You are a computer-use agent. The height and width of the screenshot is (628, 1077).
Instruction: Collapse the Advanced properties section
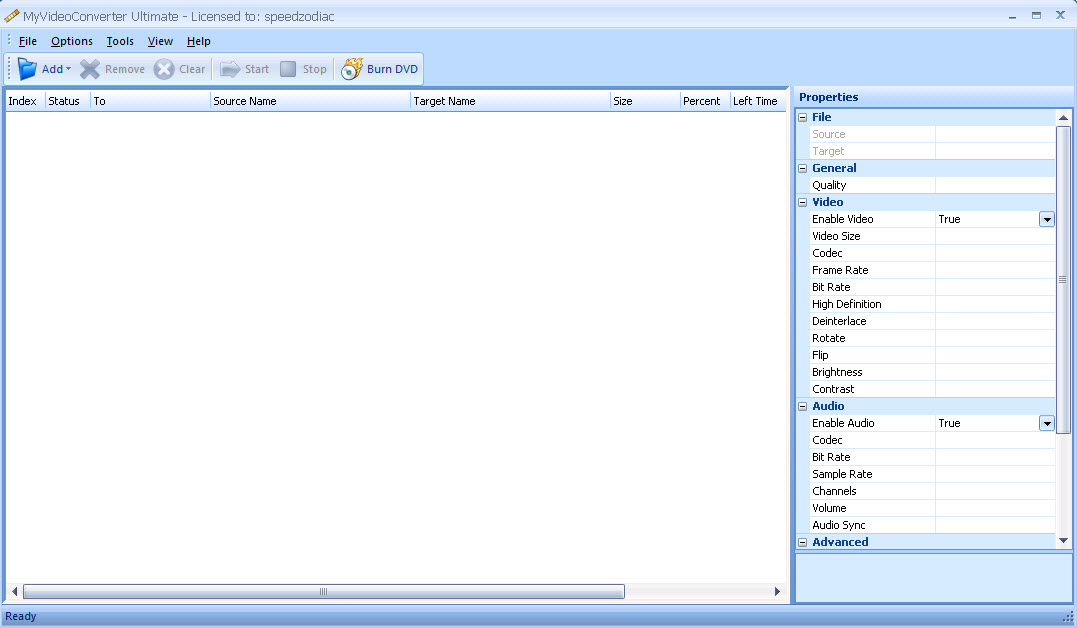tap(802, 542)
